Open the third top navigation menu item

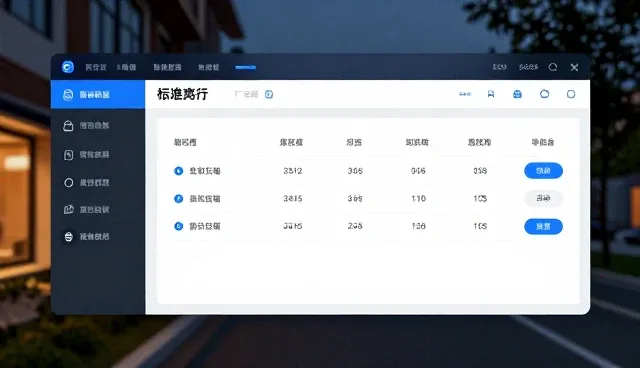(167, 67)
